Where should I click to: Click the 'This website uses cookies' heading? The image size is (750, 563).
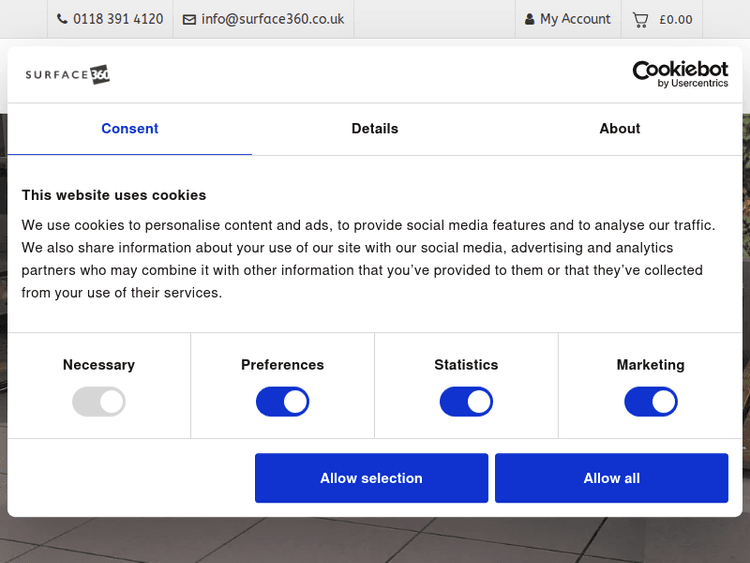(114, 195)
